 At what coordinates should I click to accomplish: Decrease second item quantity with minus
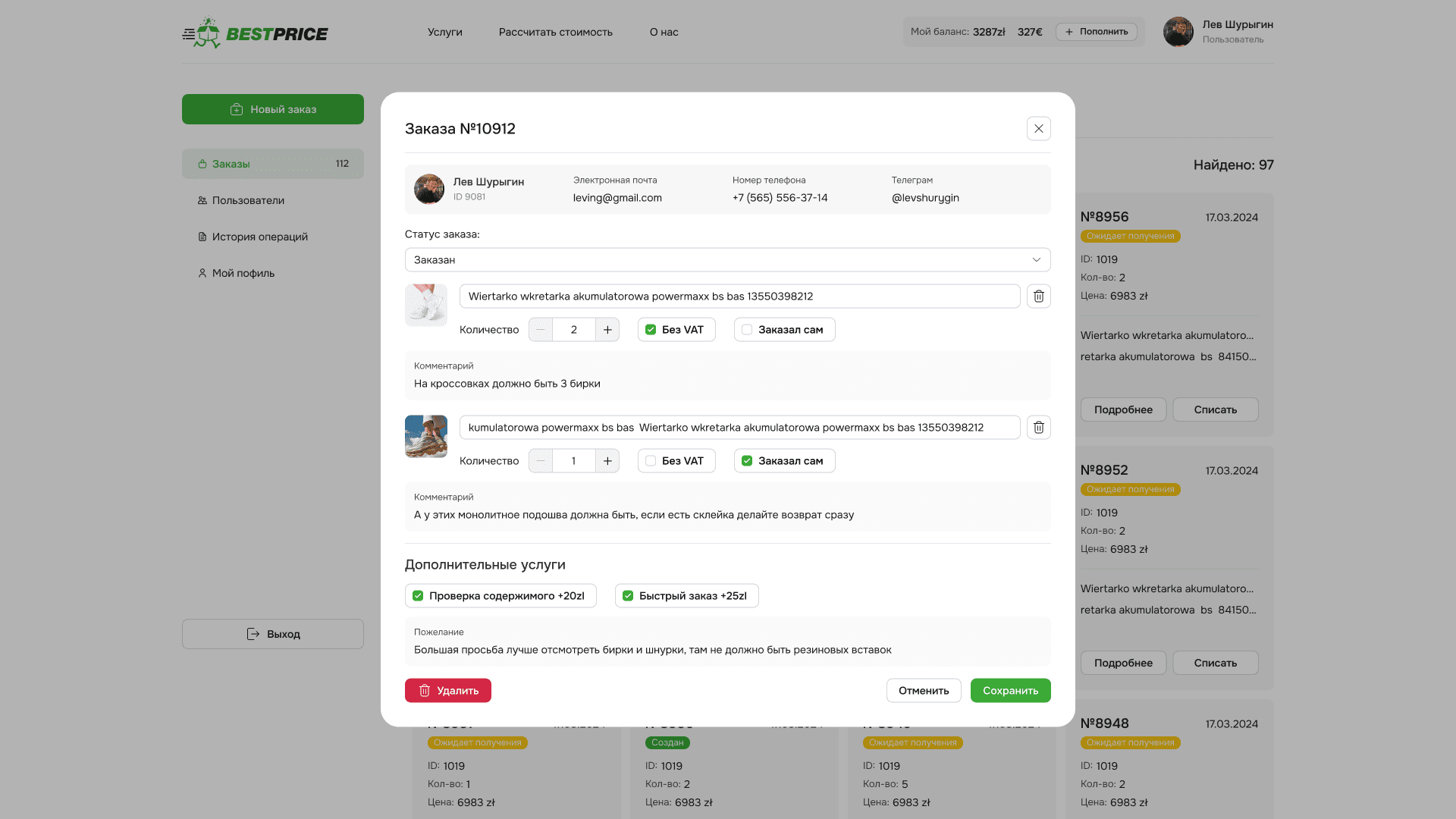tap(541, 461)
